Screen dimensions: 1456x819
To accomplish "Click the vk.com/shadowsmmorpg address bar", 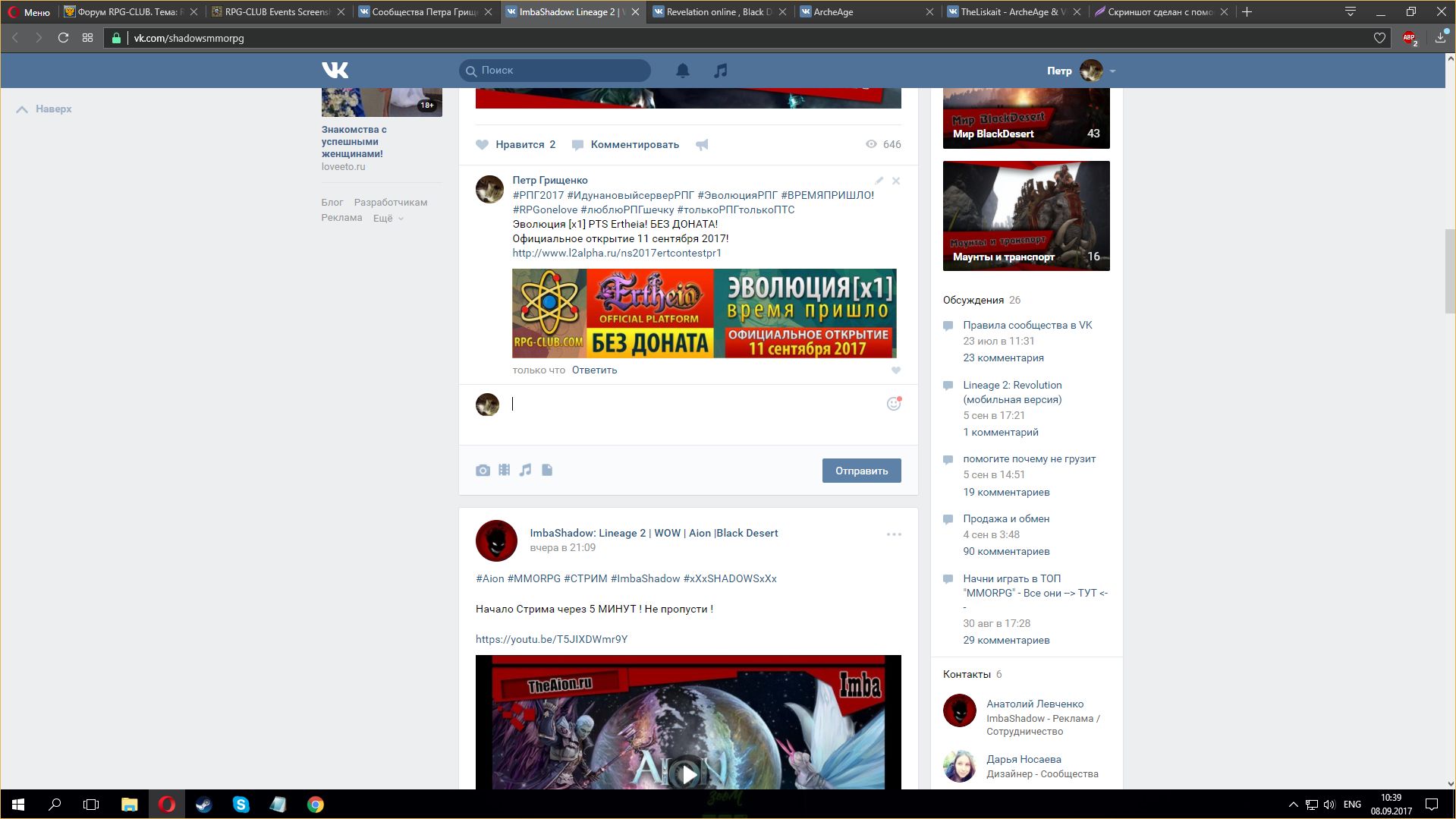I will (x=747, y=38).
